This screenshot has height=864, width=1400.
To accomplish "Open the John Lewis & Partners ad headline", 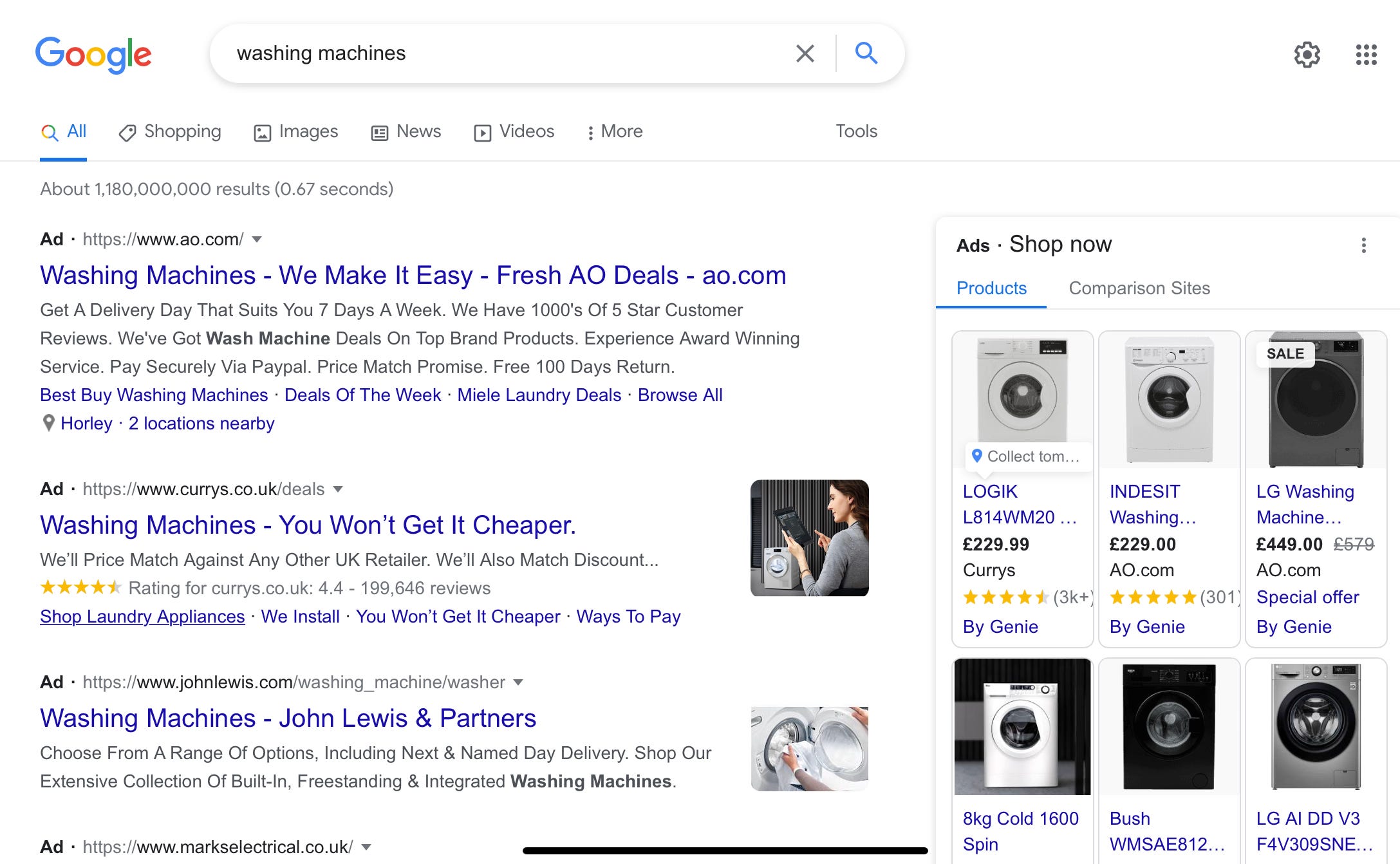I will point(288,718).
